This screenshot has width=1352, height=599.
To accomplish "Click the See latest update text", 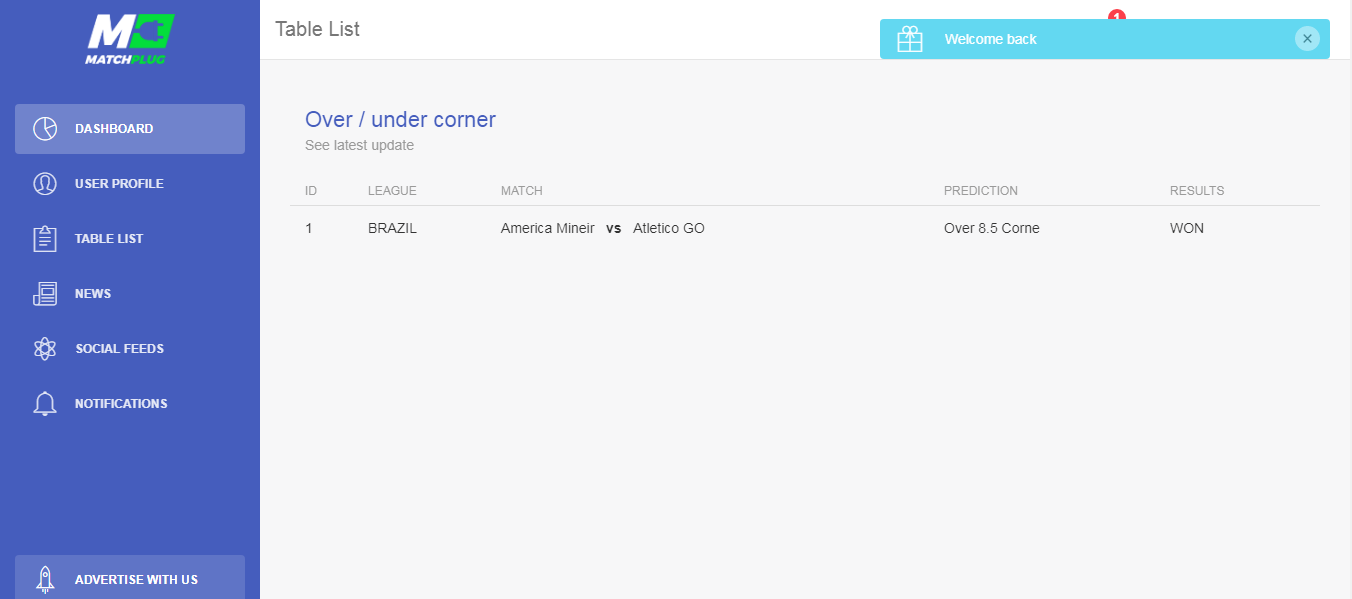I will tap(359, 146).
